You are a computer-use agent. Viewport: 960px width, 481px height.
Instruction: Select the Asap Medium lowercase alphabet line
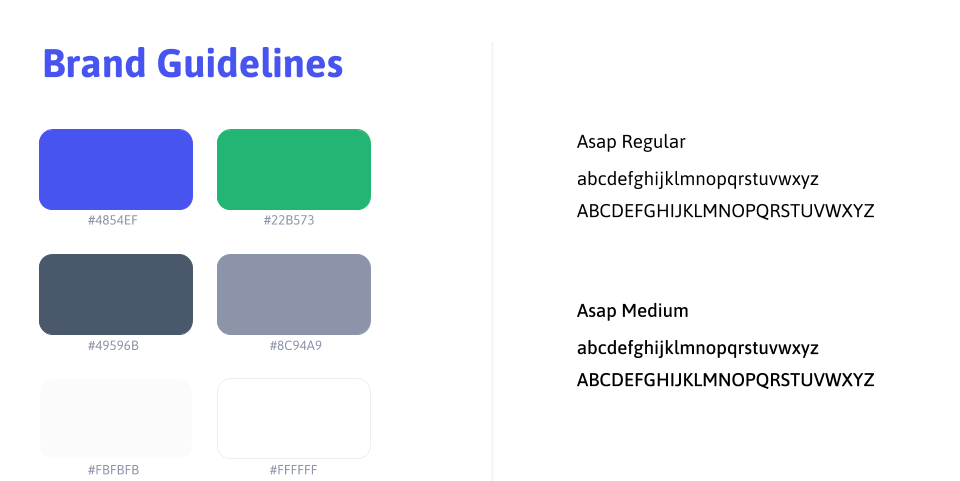click(697, 348)
